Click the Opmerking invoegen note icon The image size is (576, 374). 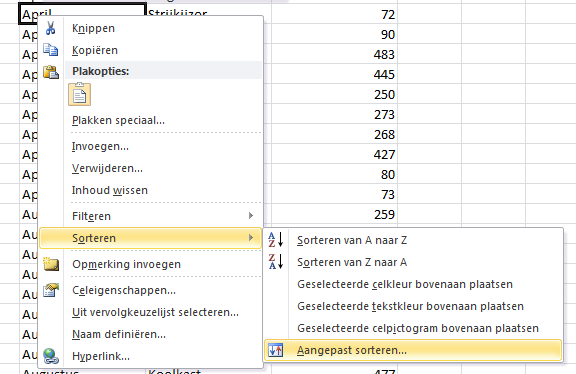(51, 264)
